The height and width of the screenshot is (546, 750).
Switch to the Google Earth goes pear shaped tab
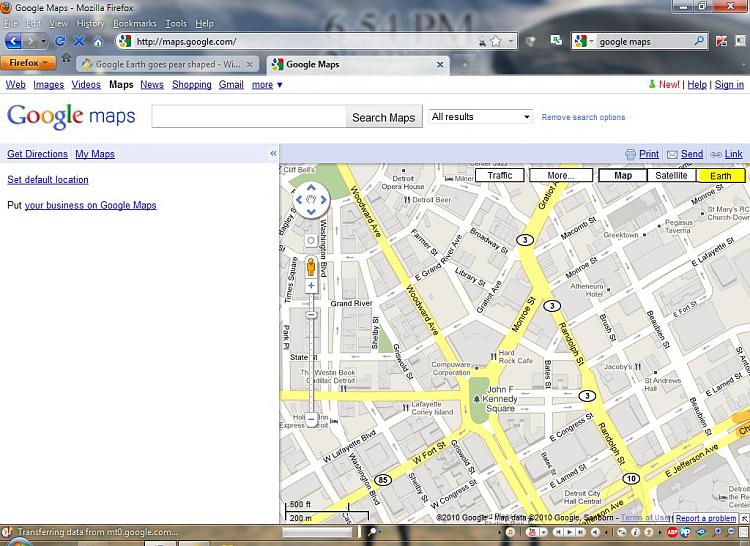(167, 64)
